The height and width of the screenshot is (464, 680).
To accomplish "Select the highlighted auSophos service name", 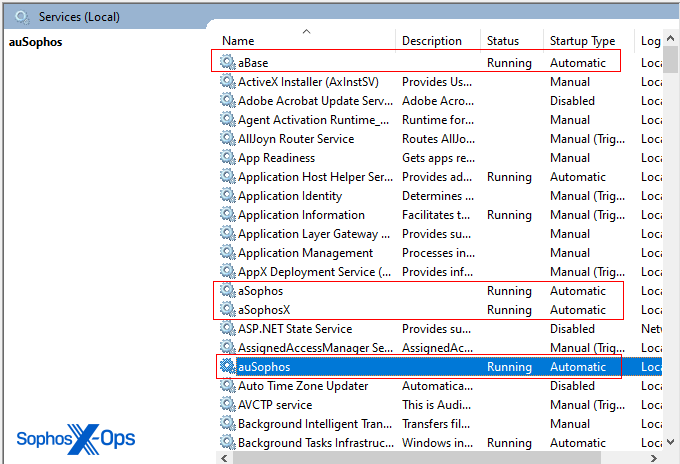I will coord(264,367).
